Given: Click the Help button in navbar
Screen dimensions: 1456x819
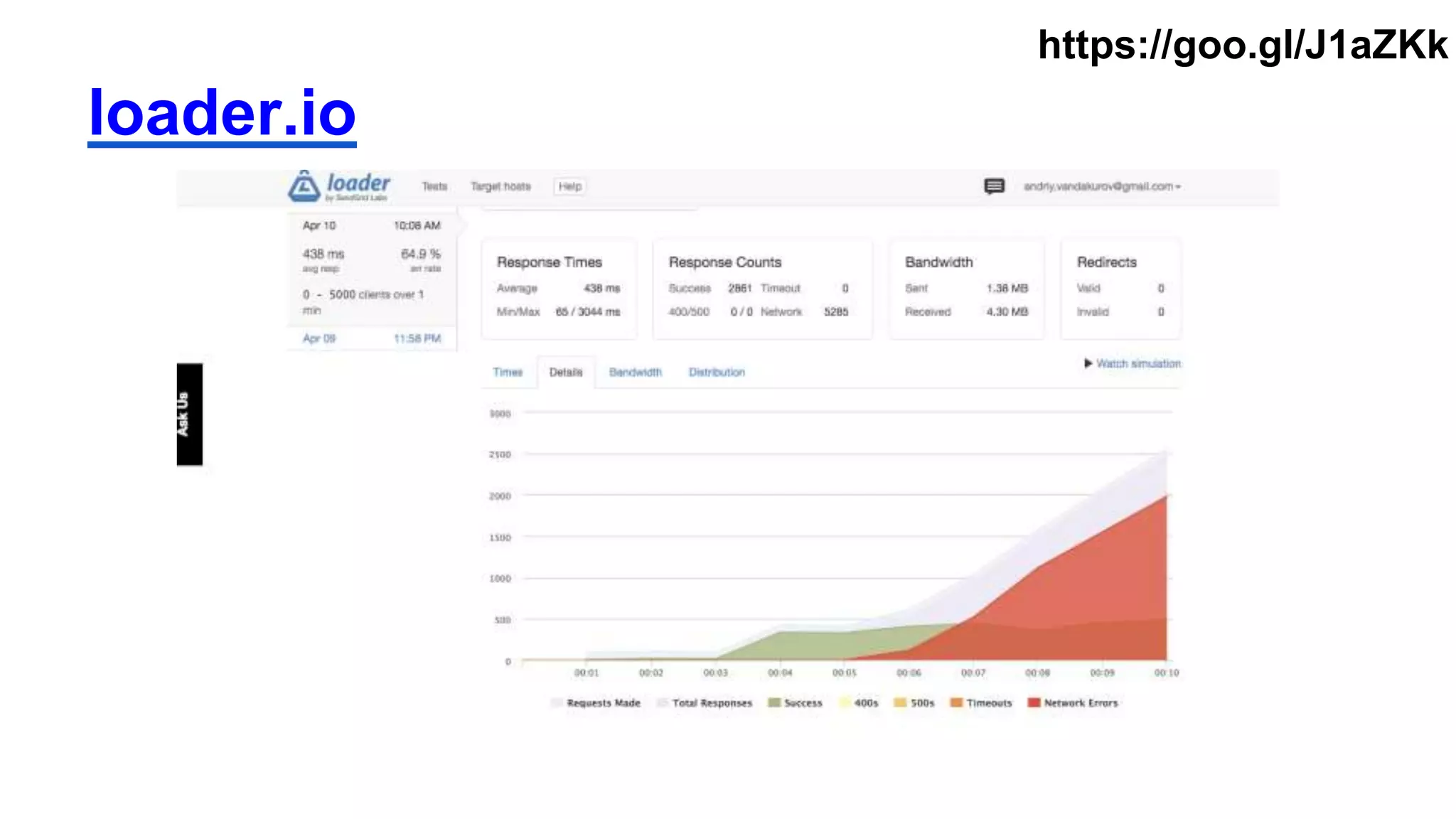Looking at the screenshot, I should click(x=569, y=186).
